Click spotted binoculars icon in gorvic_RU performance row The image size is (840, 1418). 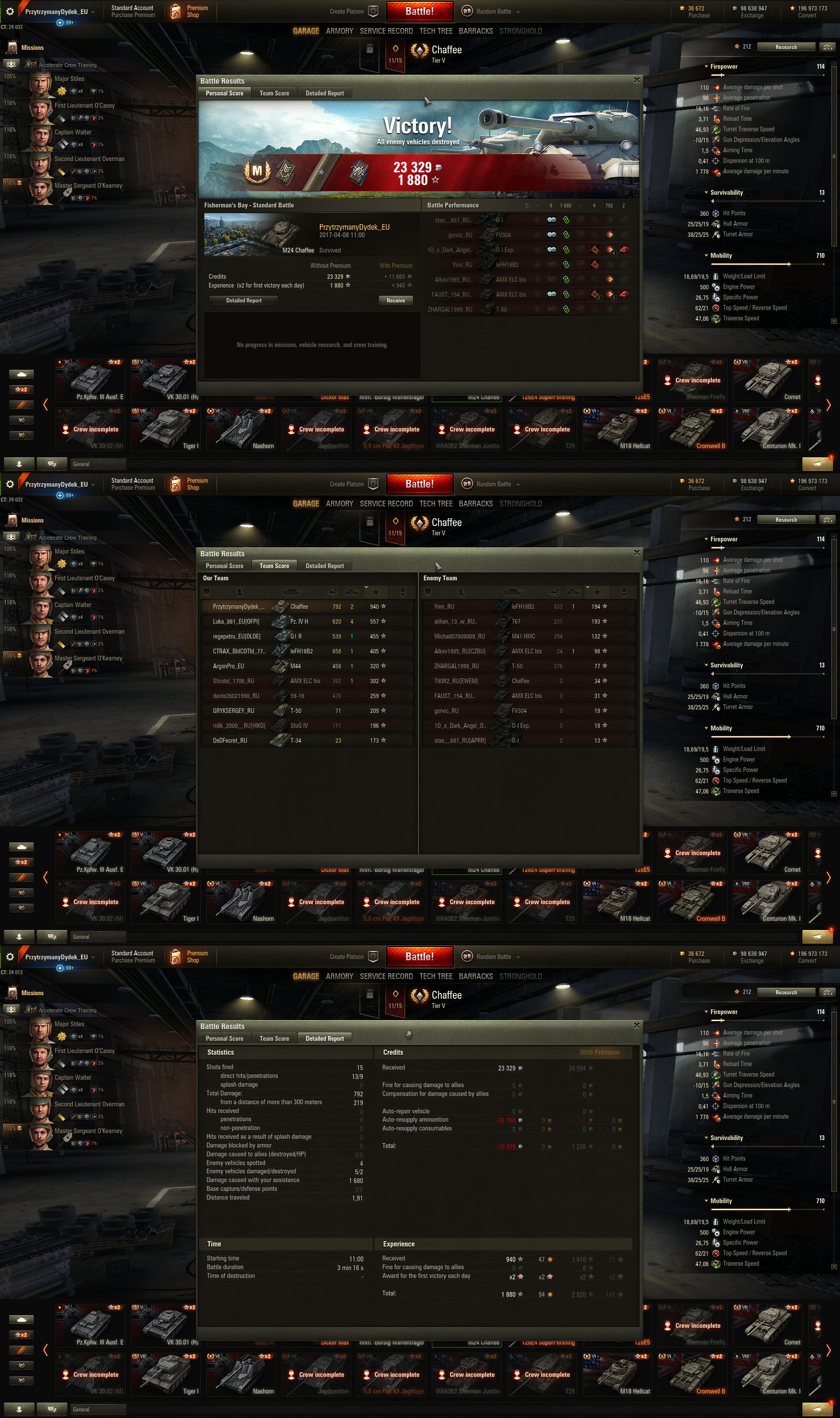[551, 234]
